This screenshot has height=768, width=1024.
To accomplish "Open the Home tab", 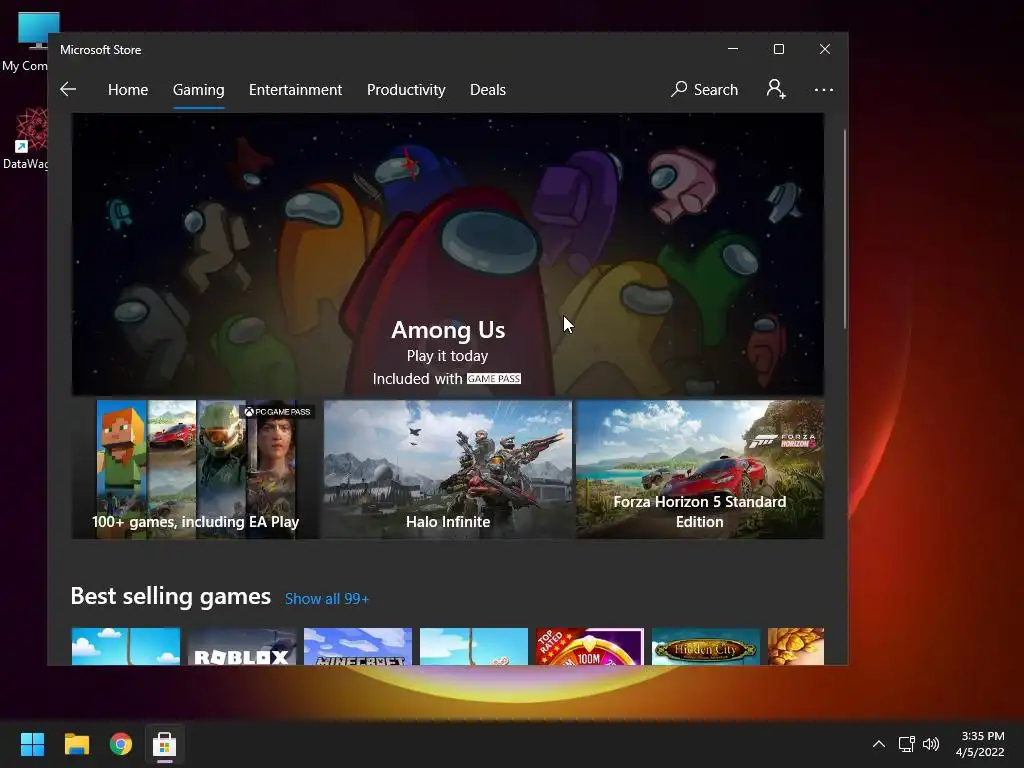I will coord(128,89).
